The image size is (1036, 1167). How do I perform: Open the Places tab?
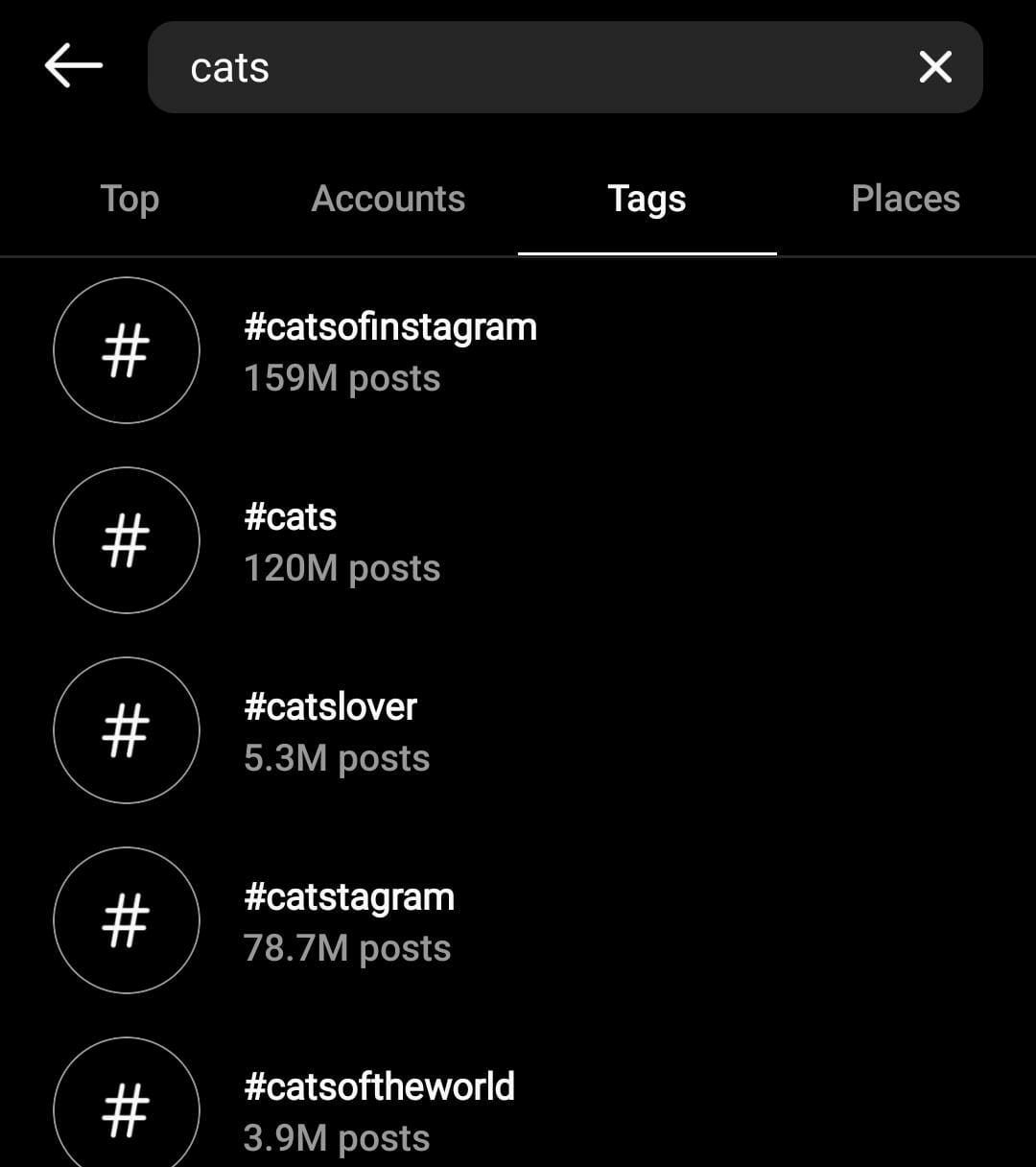[x=906, y=199]
